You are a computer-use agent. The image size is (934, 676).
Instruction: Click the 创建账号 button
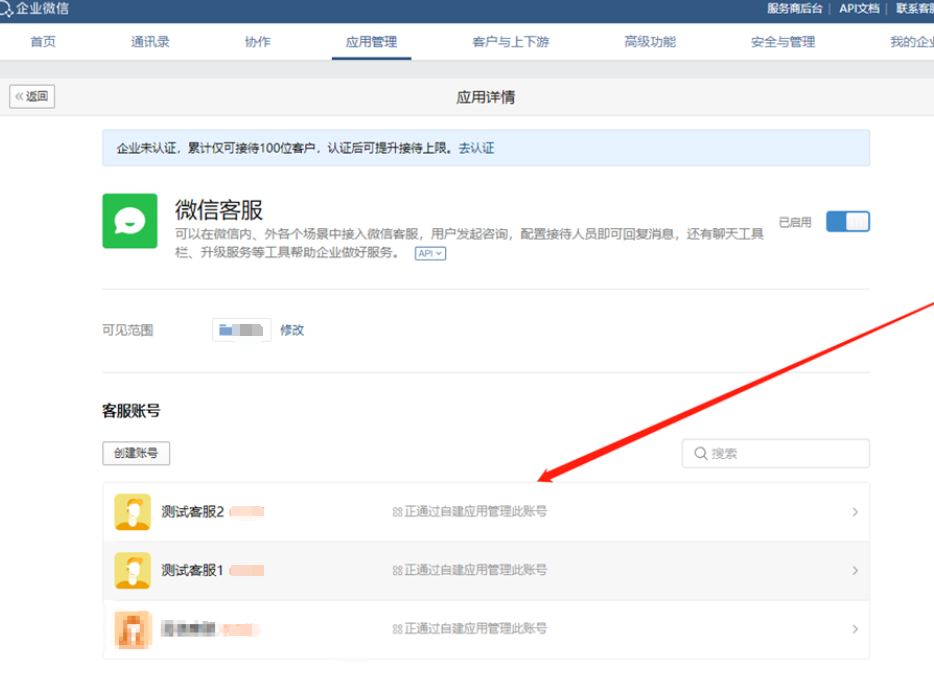(x=136, y=453)
